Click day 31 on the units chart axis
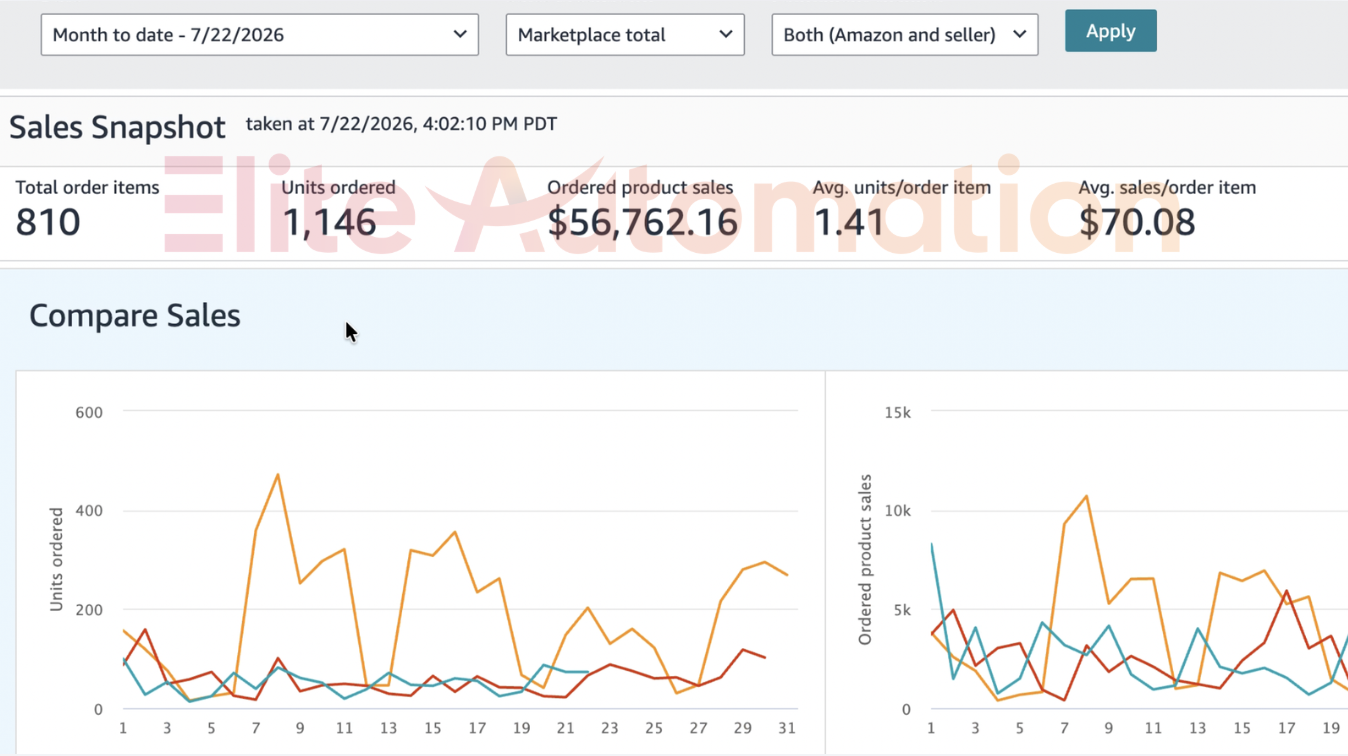The height and width of the screenshot is (756, 1348). [x=787, y=728]
